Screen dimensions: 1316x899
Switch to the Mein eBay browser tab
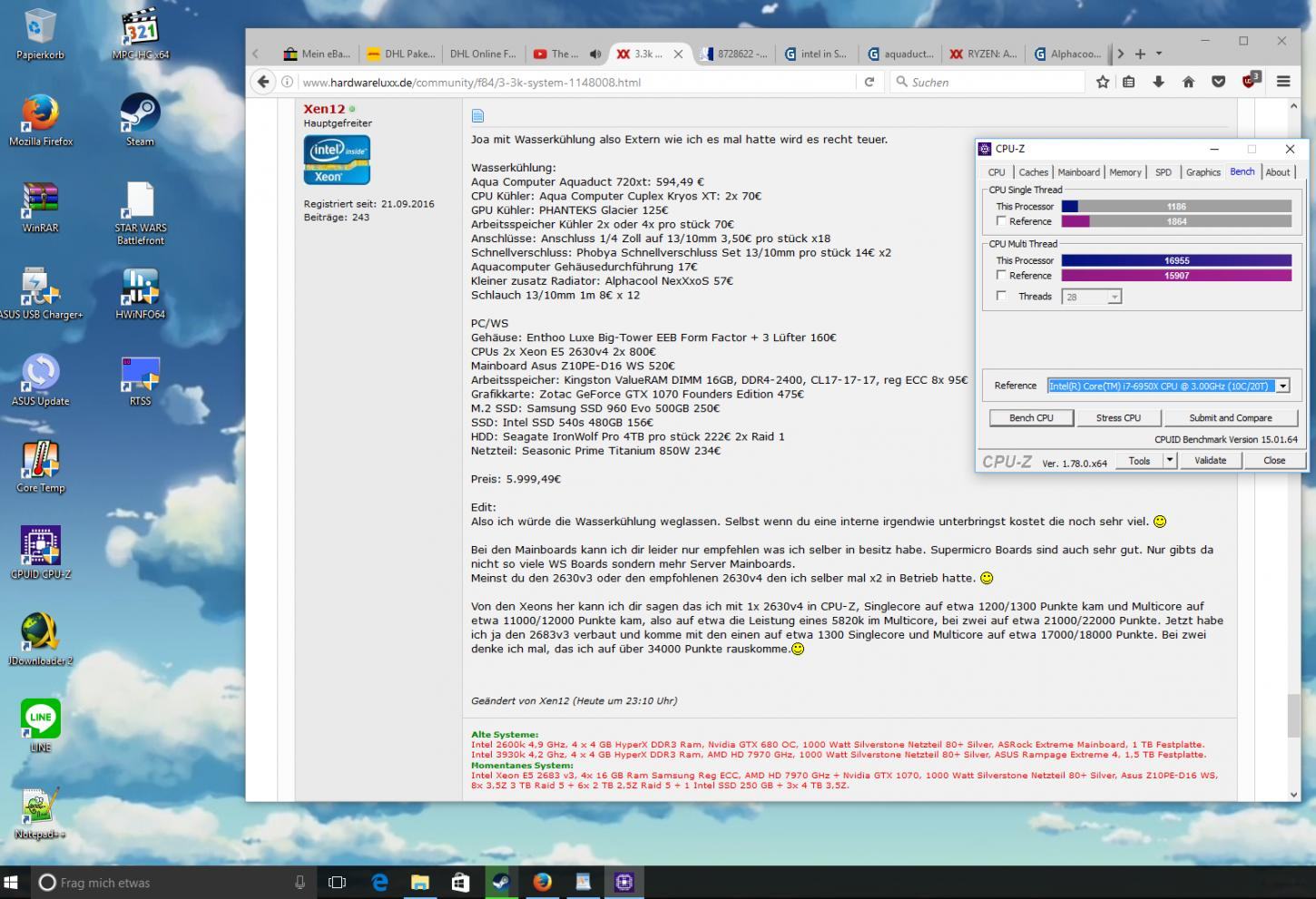[317, 54]
